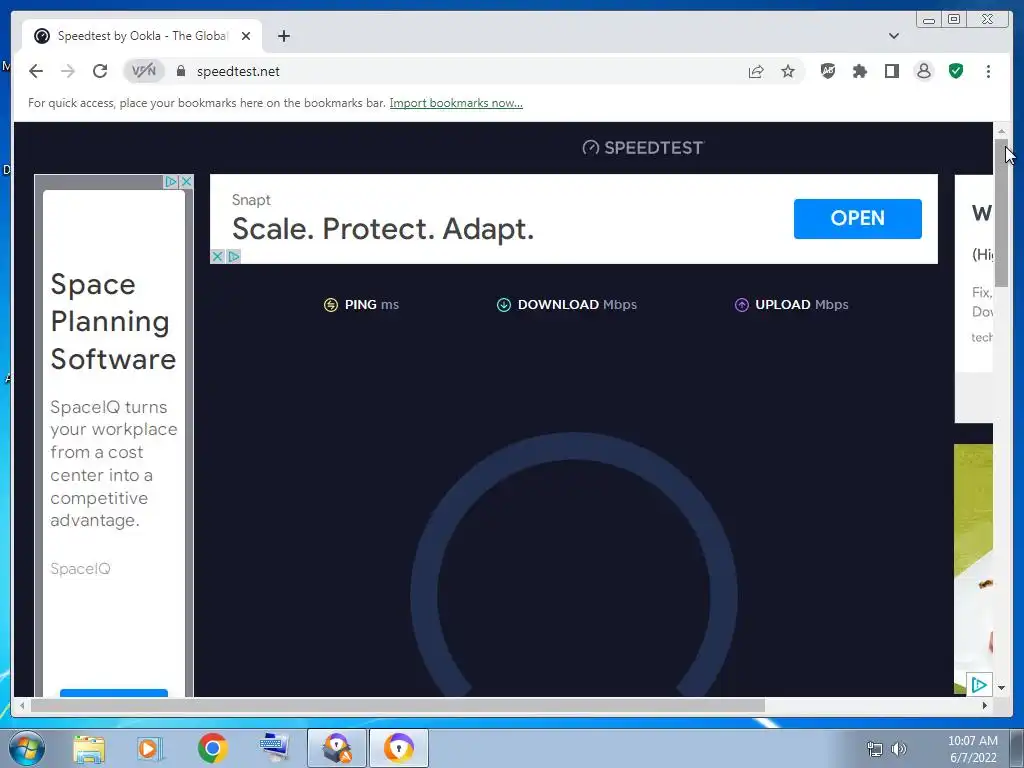Switch to the Avast installer taskbar window

337,748
